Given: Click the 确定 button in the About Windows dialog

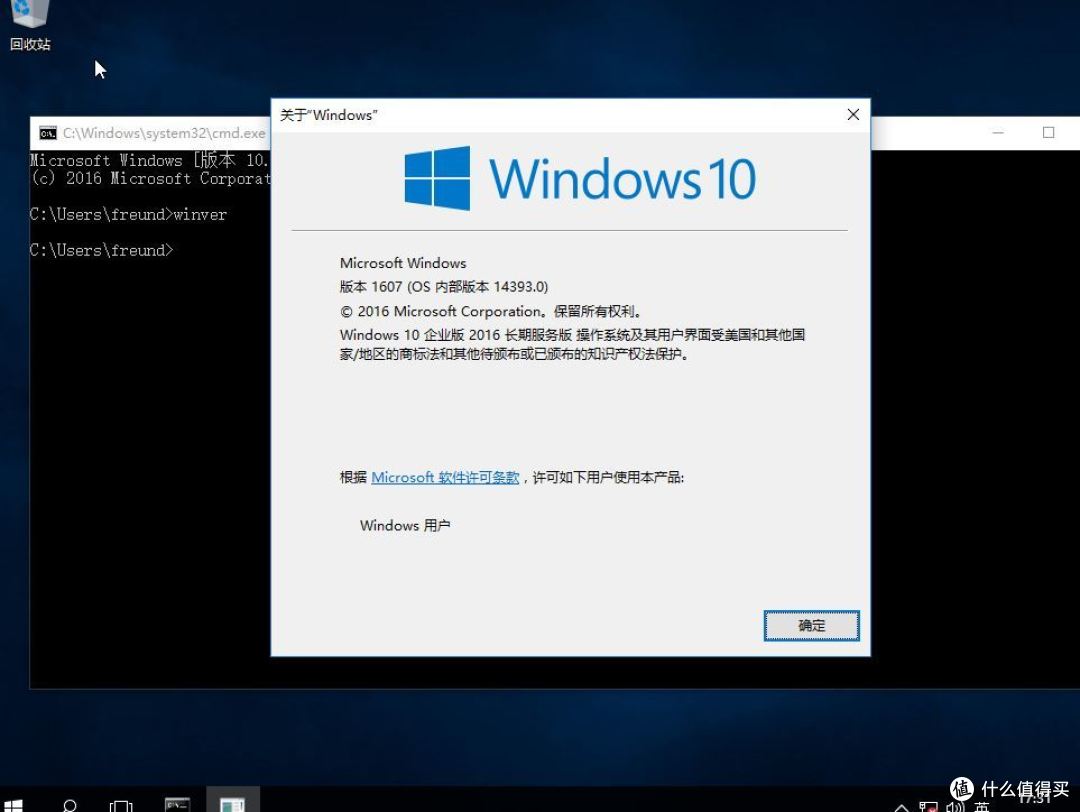Looking at the screenshot, I should (x=811, y=625).
